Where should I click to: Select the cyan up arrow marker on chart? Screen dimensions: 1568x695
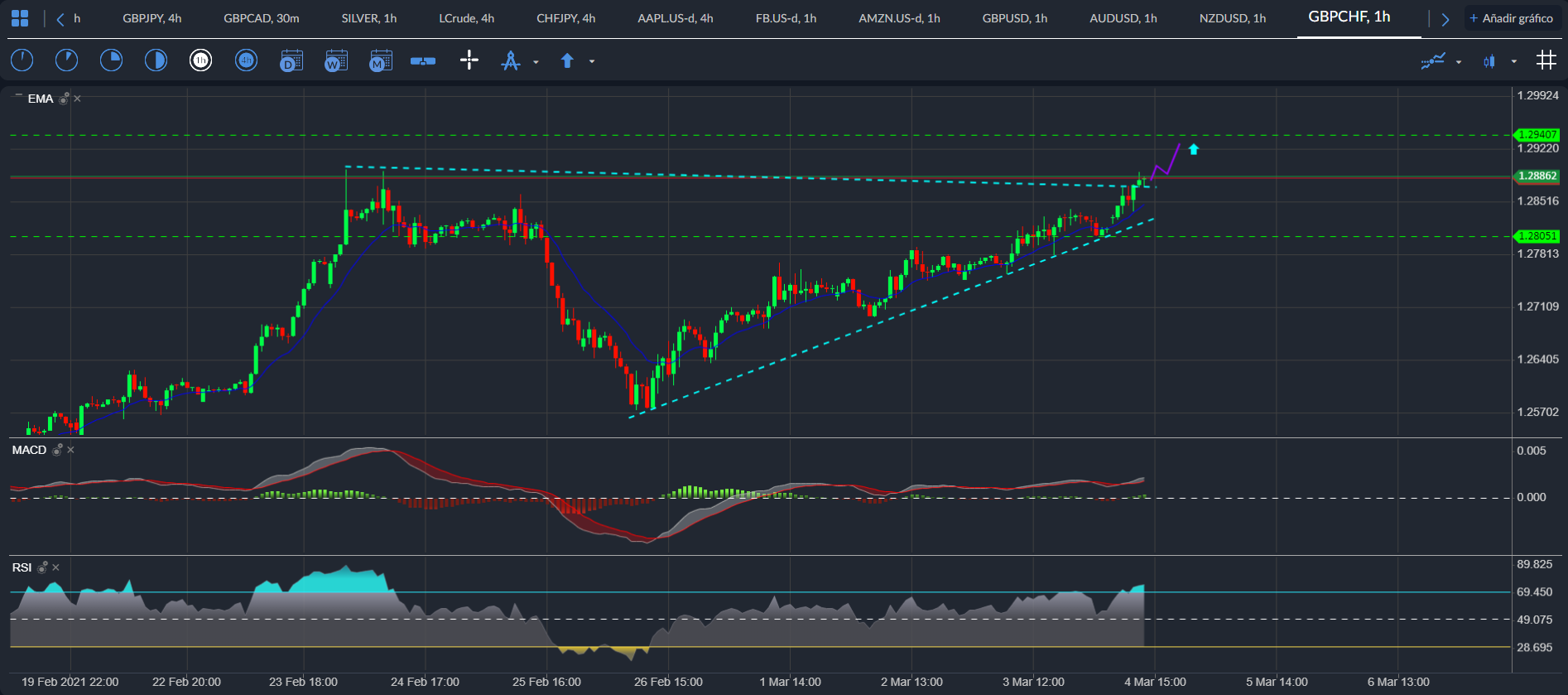click(x=1193, y=149)
